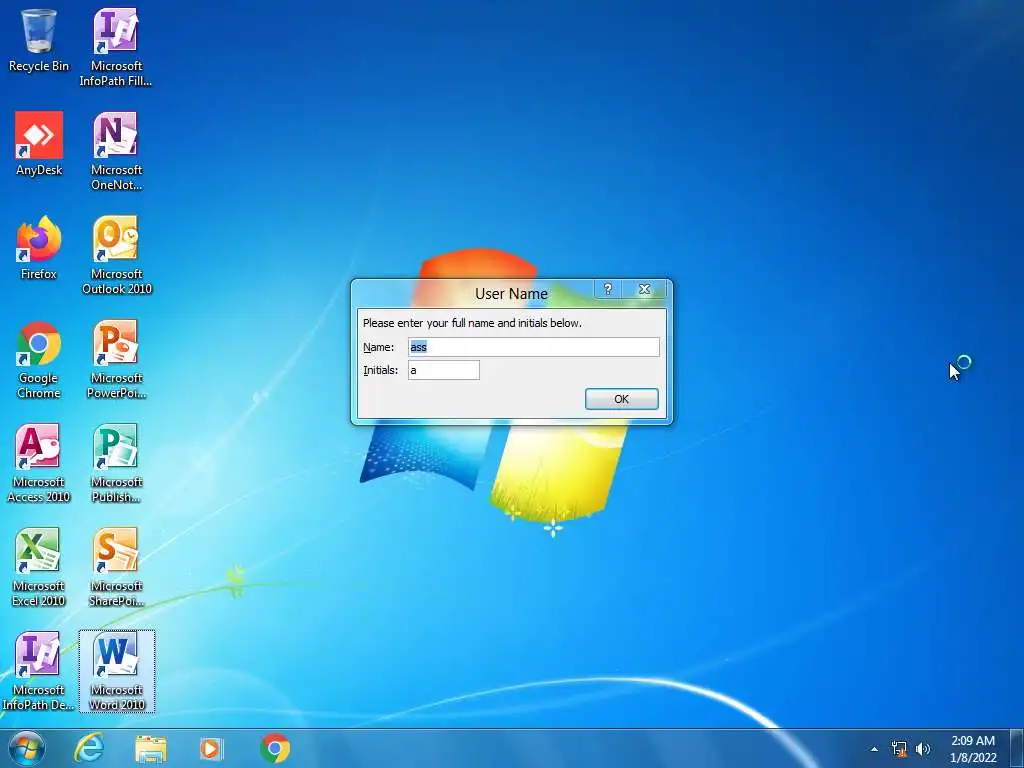This screenshot has width=1024, height=768.
Task: Click the 'Please enter your full name' text
Action: click(472, 323)
